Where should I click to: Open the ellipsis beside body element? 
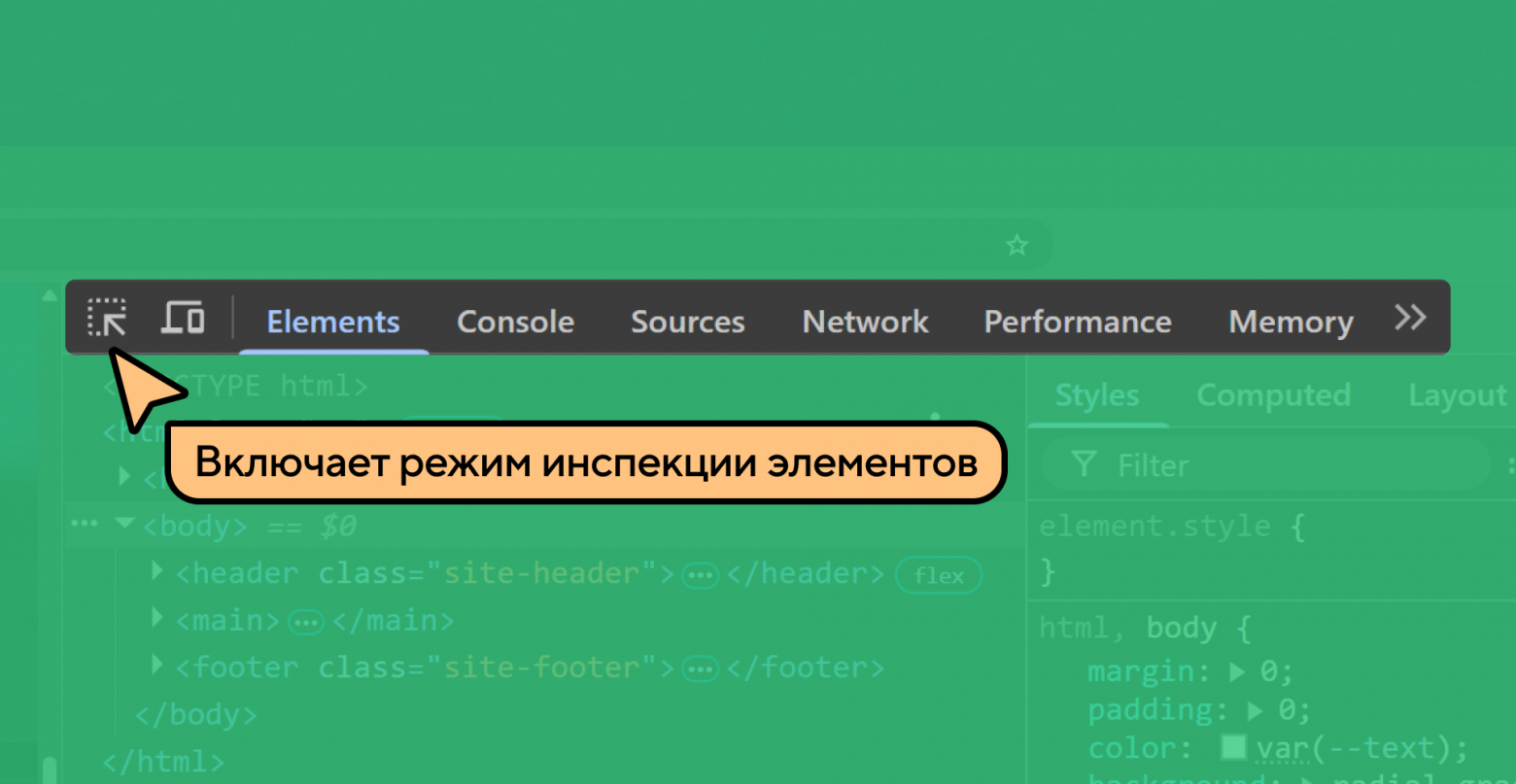click(85, 525)
